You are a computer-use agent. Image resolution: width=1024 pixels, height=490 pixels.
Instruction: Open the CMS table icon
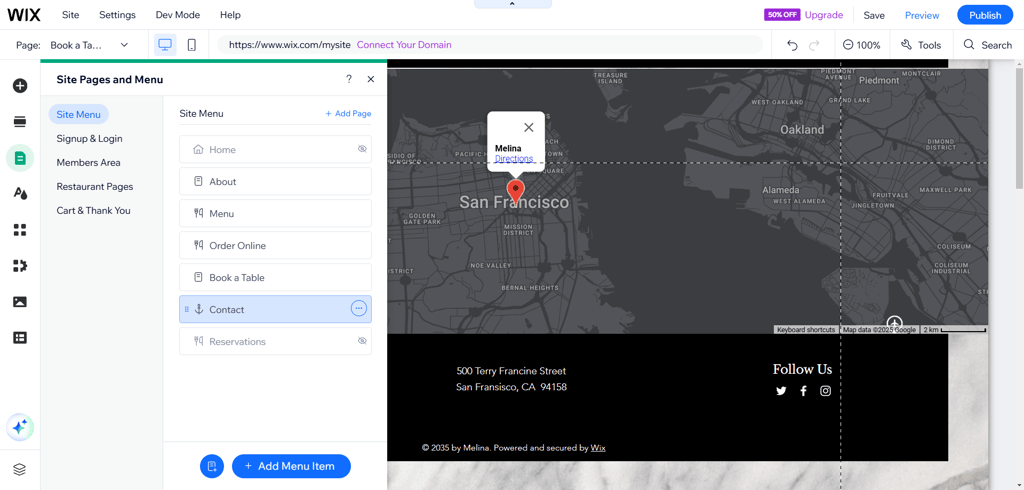tap(20, 338)
